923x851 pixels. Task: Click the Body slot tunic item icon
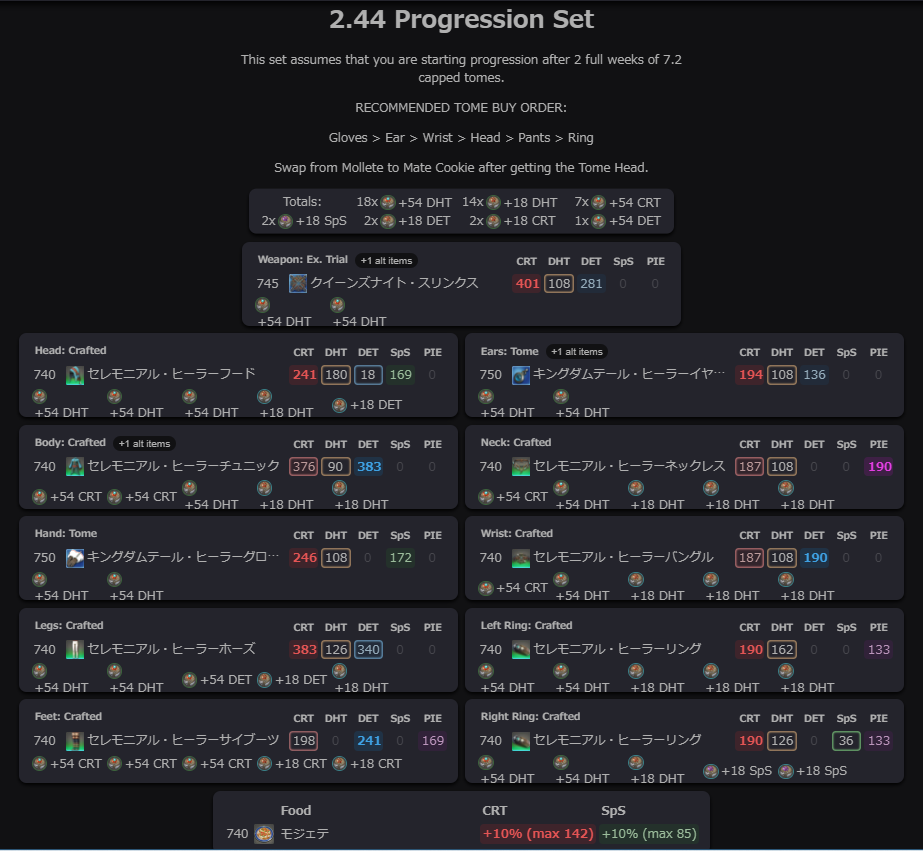point(75,467)
